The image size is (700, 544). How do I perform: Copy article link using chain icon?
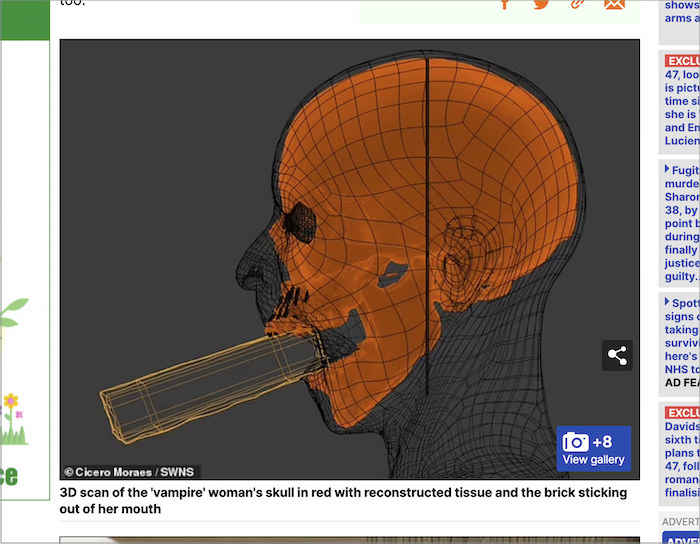click(x=577, y=3)
